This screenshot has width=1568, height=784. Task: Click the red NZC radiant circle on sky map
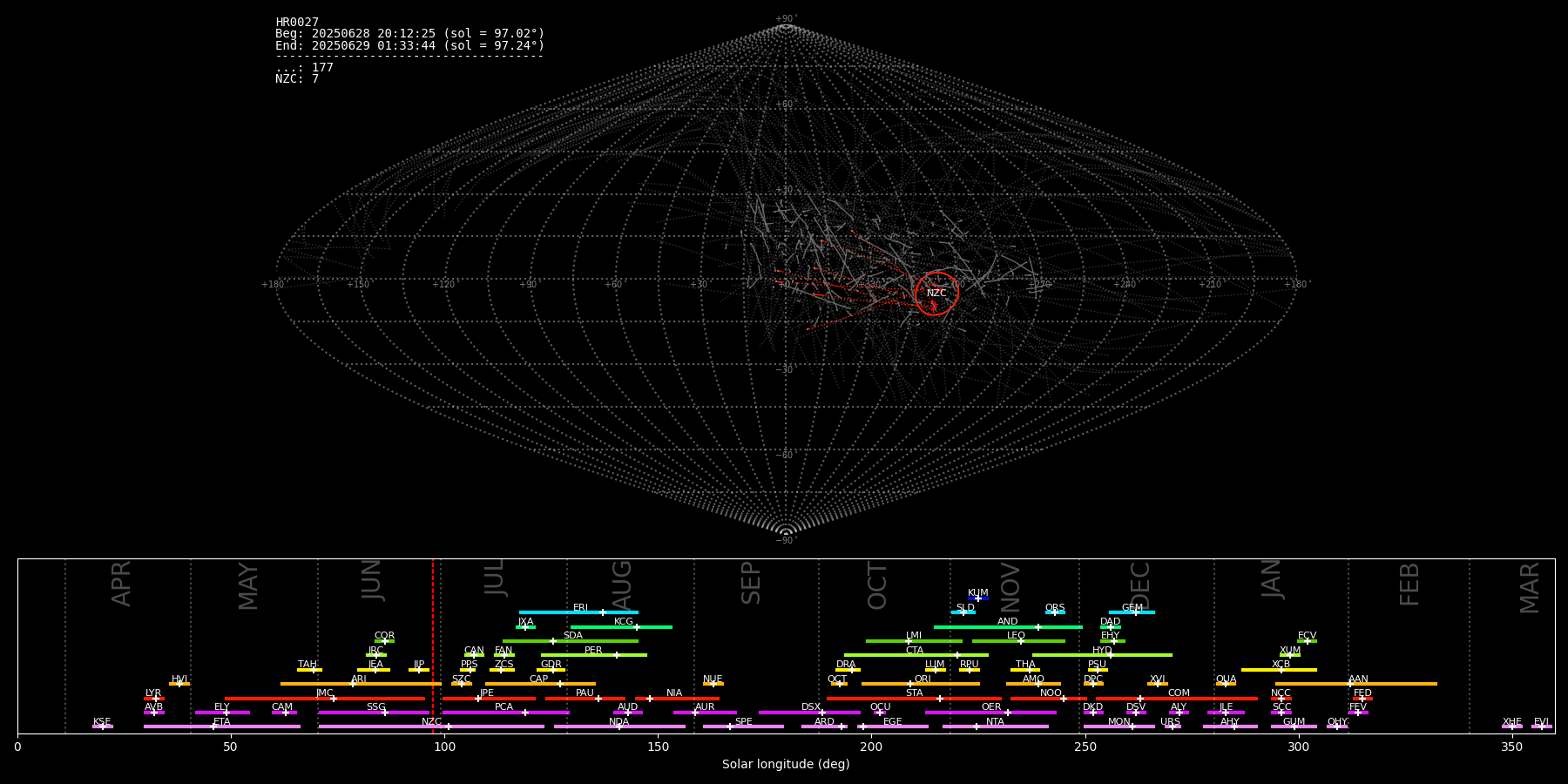click(936, 294)
